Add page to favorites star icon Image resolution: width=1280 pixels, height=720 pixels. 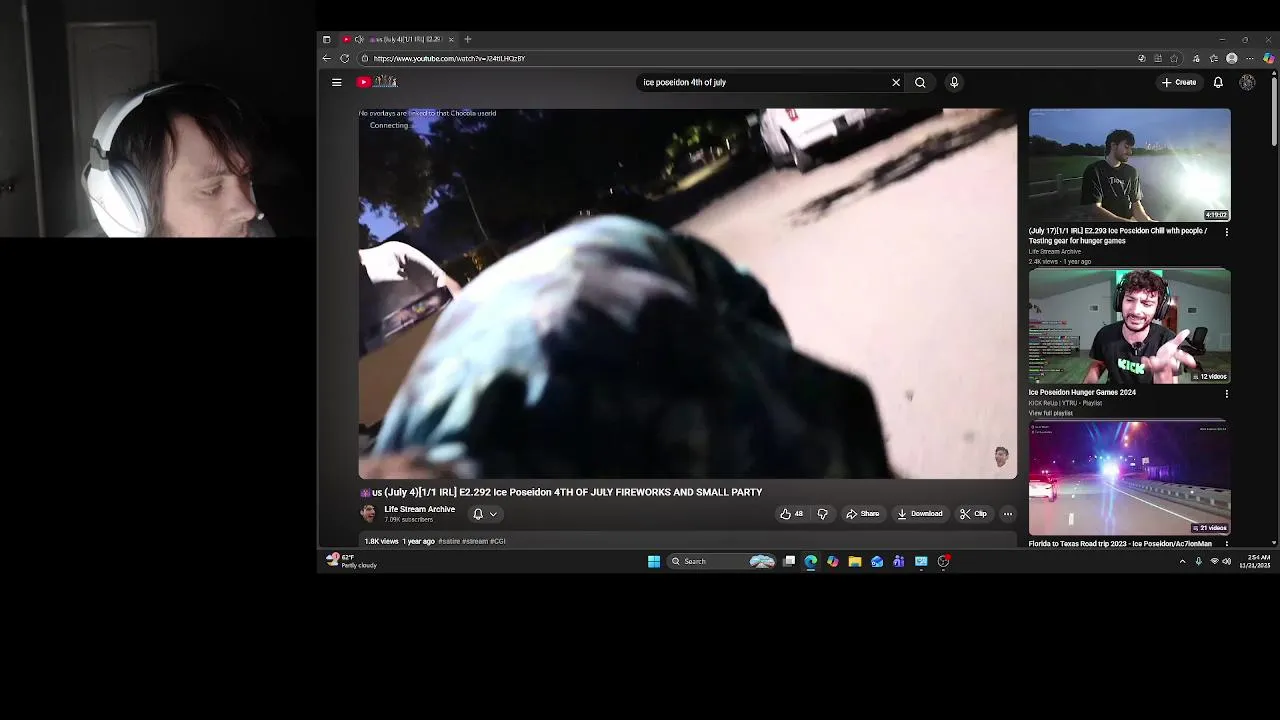coord(1174,58)
